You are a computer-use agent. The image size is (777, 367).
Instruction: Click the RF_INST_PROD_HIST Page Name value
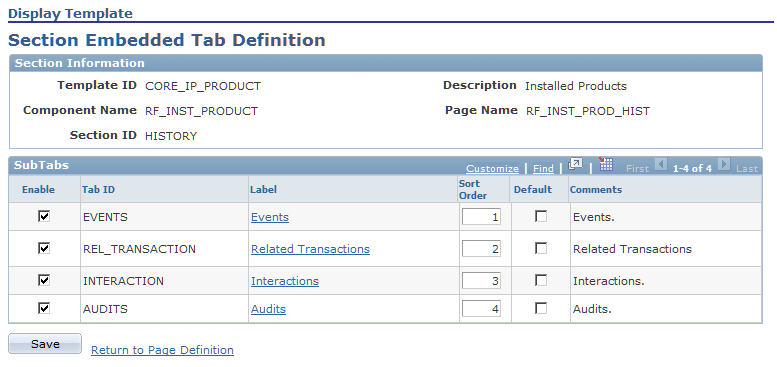pos(588,111)
